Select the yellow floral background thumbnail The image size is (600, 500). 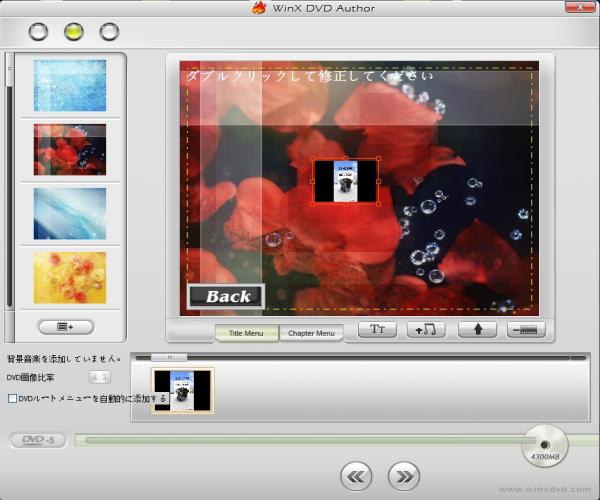click(x=70, y=278)
